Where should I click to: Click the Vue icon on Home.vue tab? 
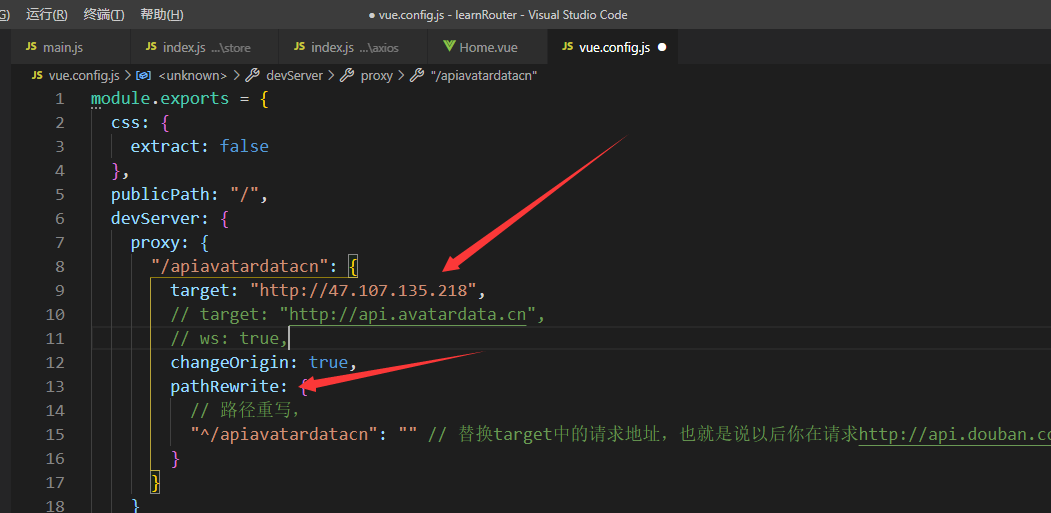point(449,47)
